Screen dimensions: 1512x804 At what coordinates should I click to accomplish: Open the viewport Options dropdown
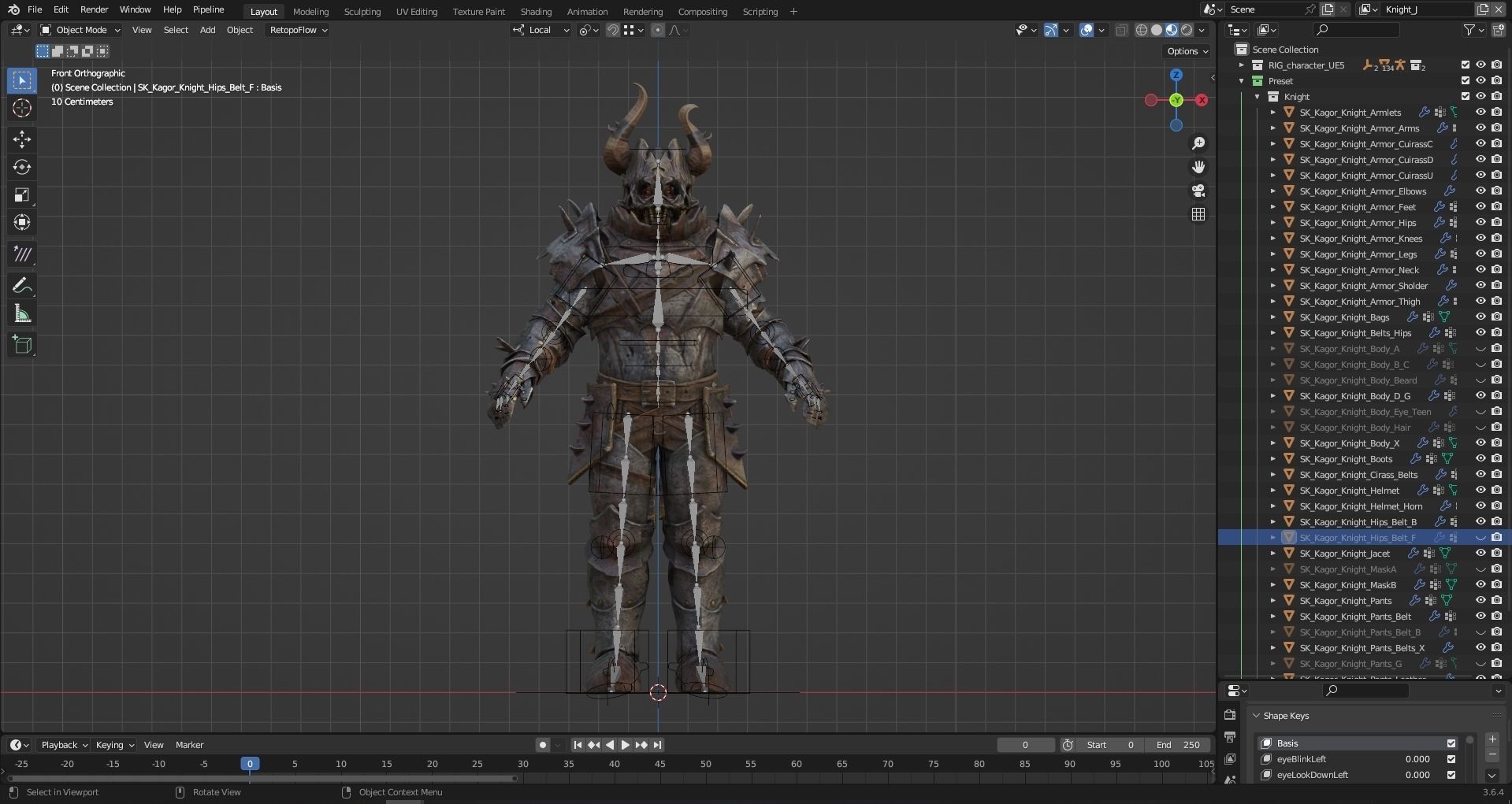pyautogui.click(x=1187, y=51)
